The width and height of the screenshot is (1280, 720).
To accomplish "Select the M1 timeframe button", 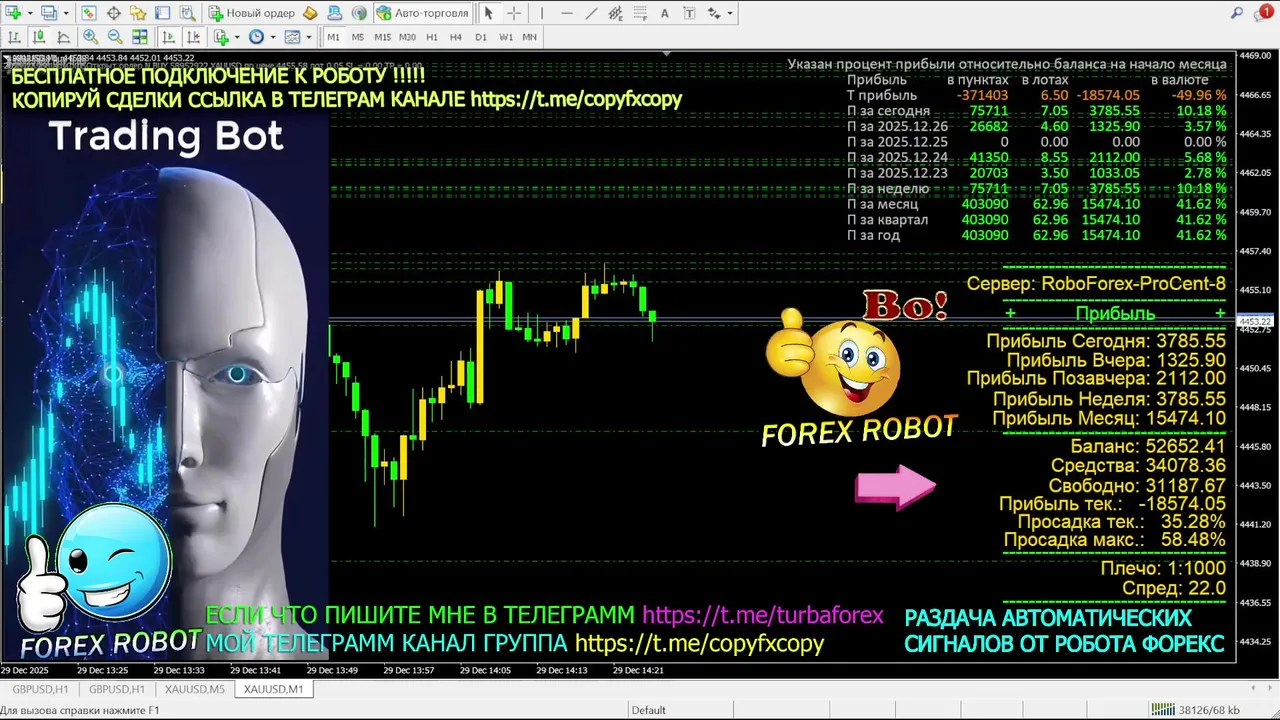I will click(333, 37).
